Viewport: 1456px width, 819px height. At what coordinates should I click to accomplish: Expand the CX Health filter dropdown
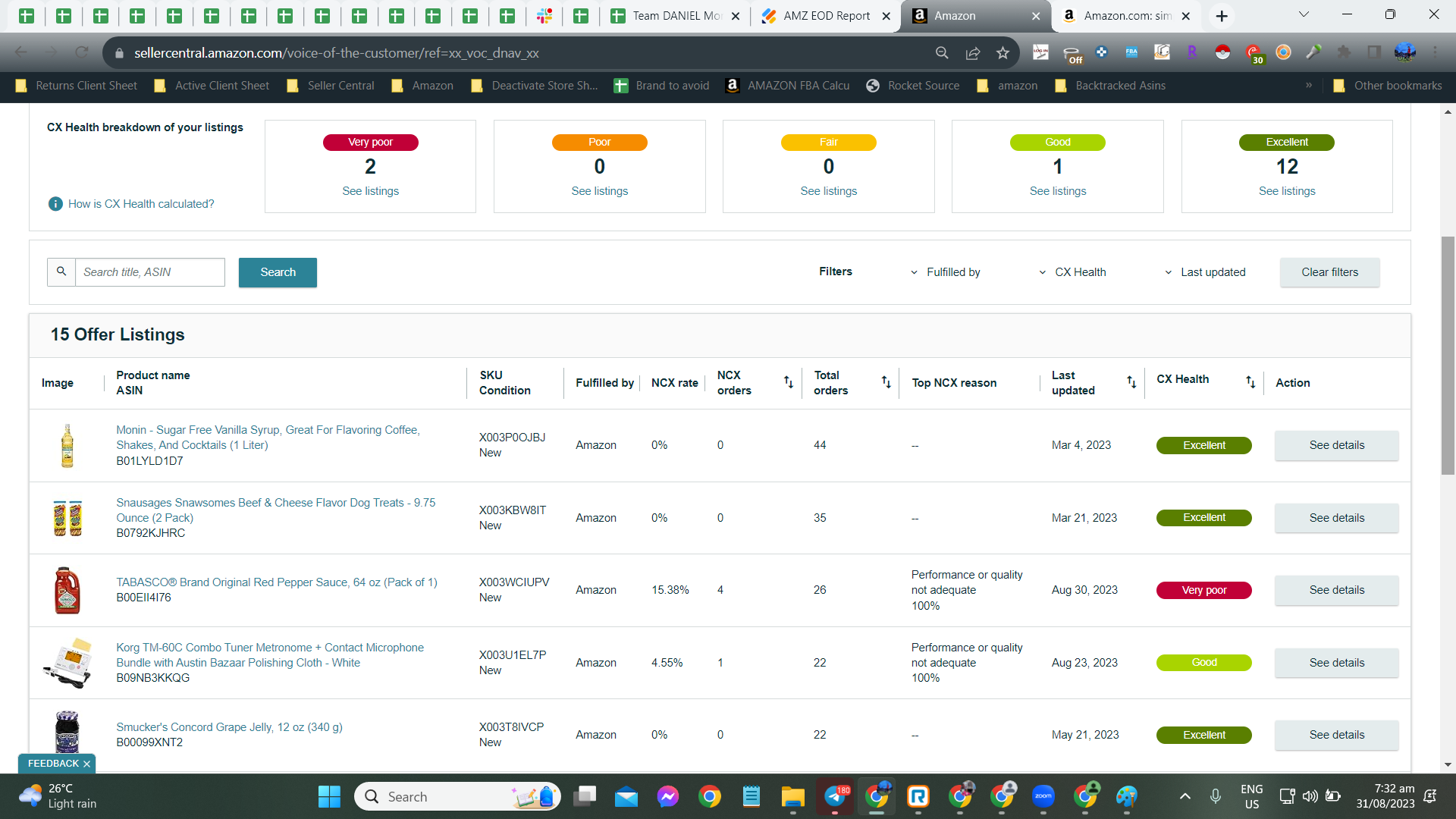coord(1073,272)
